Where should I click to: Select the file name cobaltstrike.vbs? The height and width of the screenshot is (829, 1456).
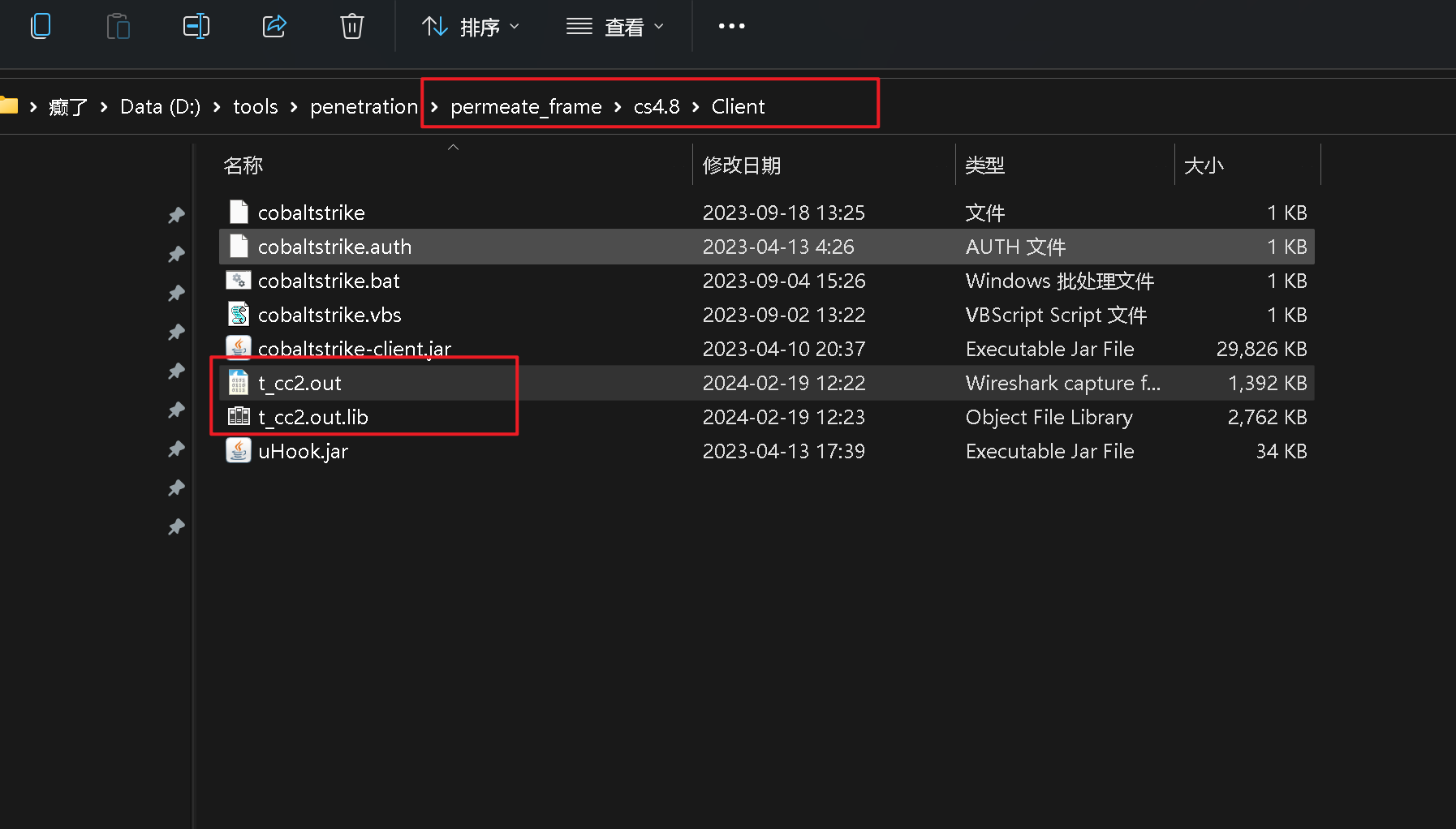330,315
